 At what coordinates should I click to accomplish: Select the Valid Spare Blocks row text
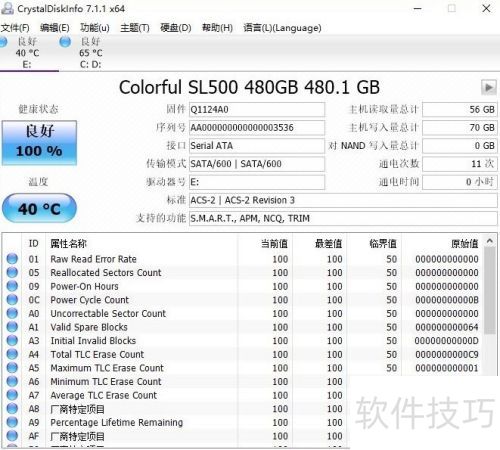click(89, 327)
